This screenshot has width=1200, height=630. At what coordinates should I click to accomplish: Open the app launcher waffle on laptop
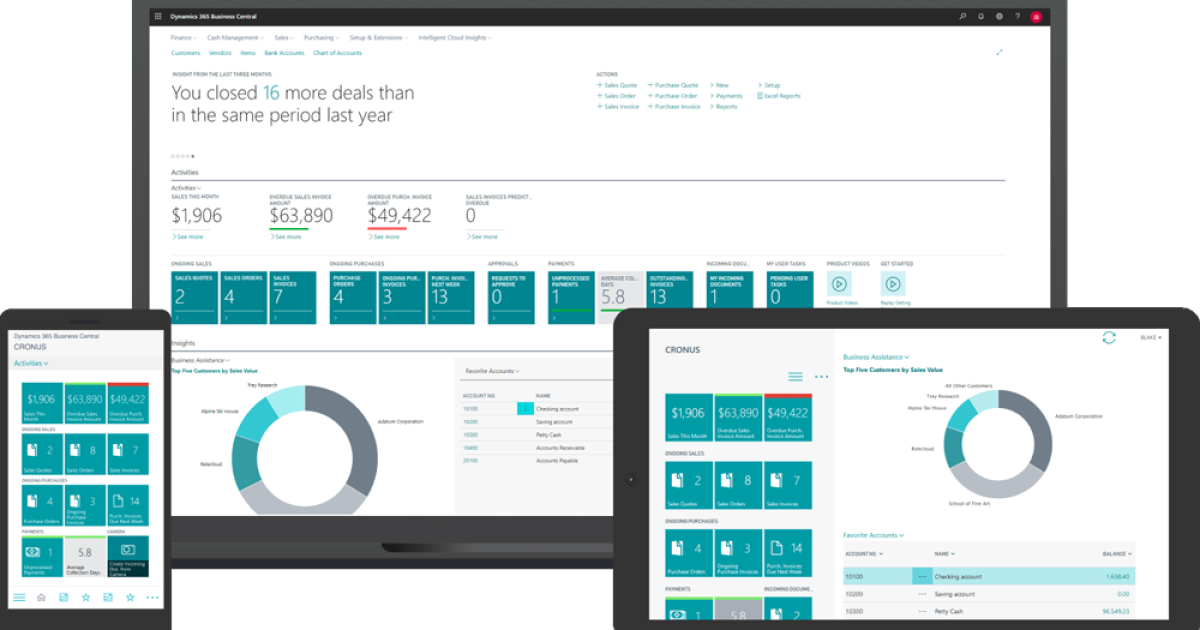pyautogui.click(x=157, y=16)
